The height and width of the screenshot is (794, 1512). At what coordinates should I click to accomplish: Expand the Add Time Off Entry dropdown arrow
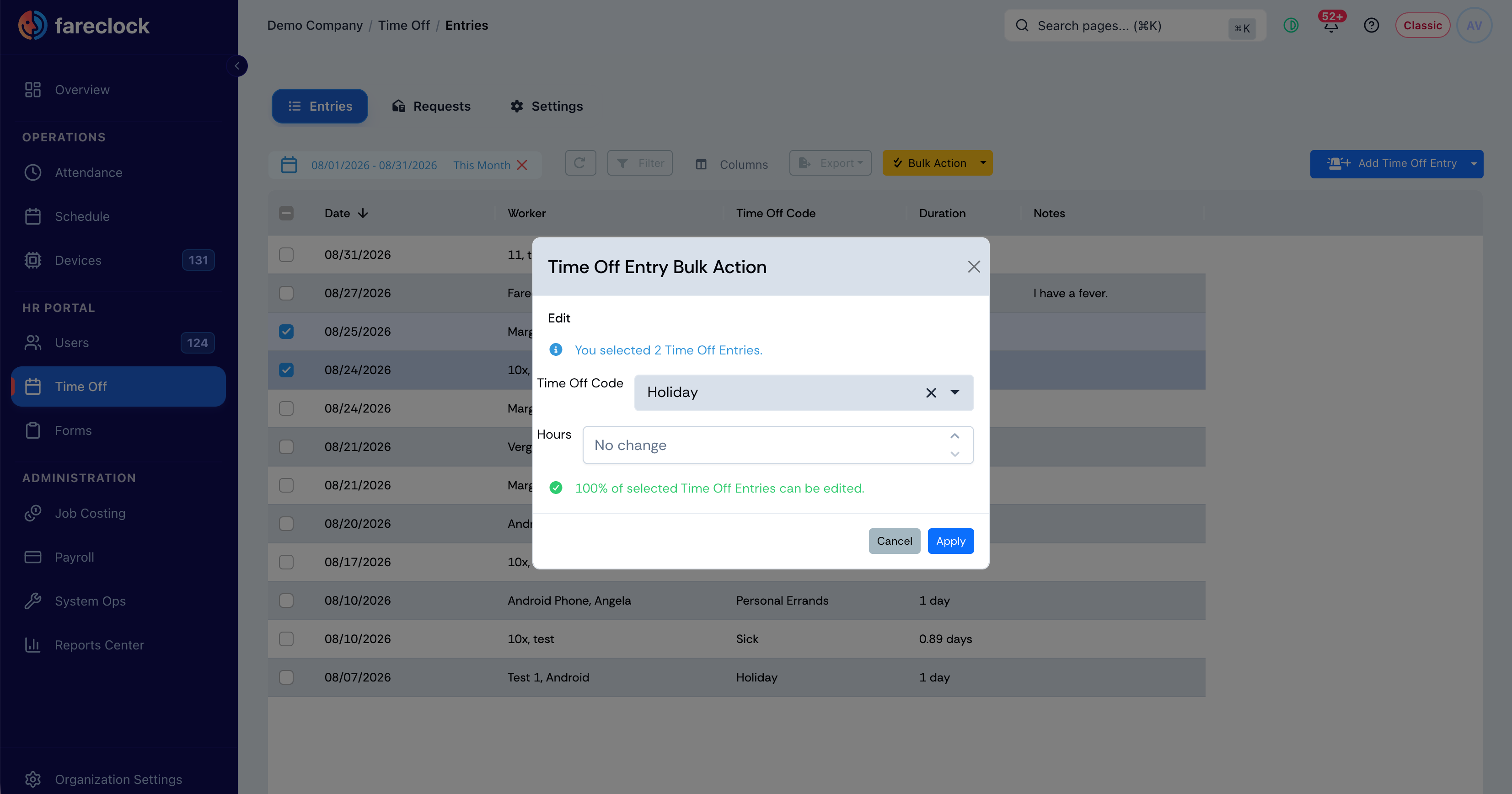pyautogui.click(x=1473, y=164)
